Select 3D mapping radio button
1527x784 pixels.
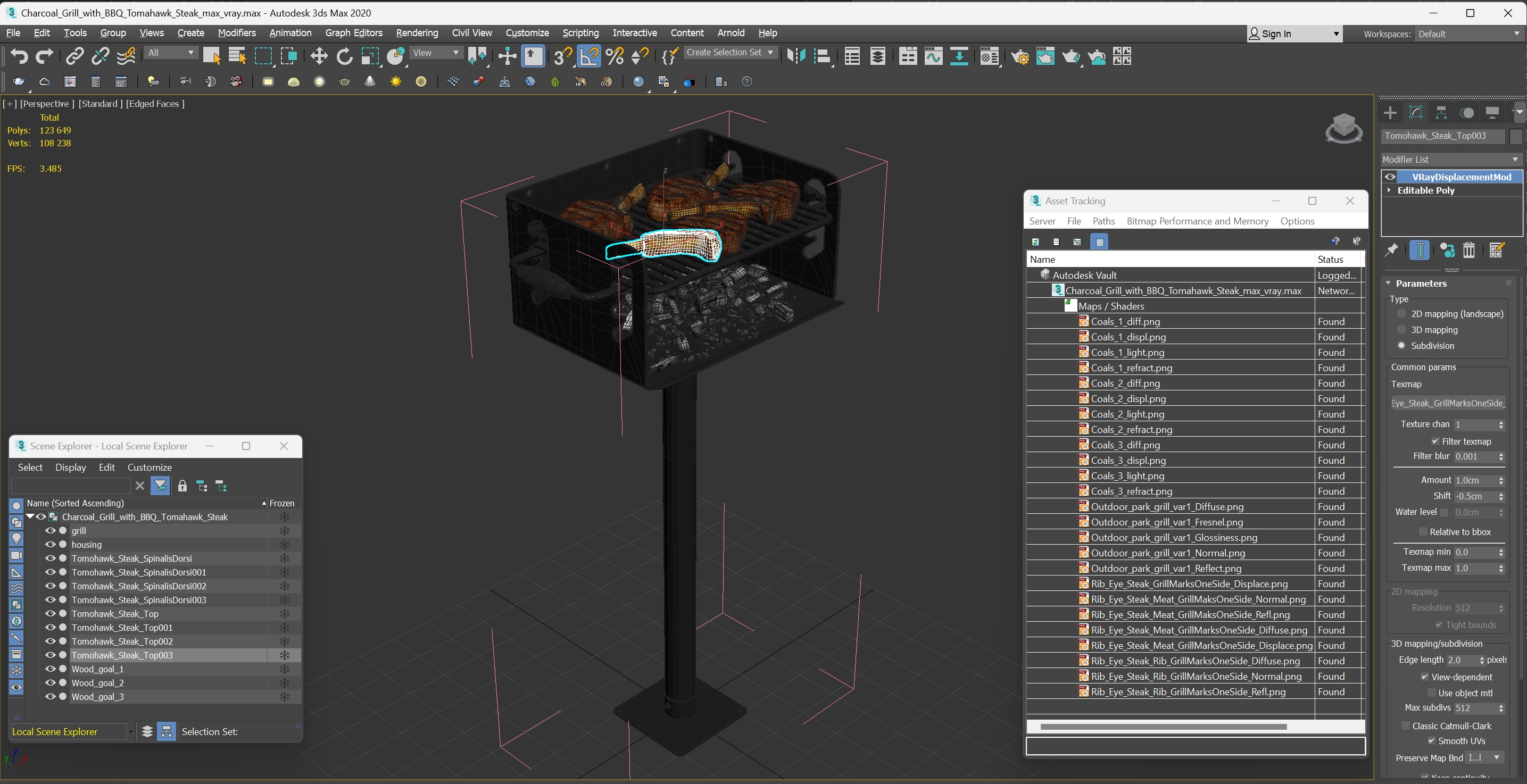click(1401, 329)
